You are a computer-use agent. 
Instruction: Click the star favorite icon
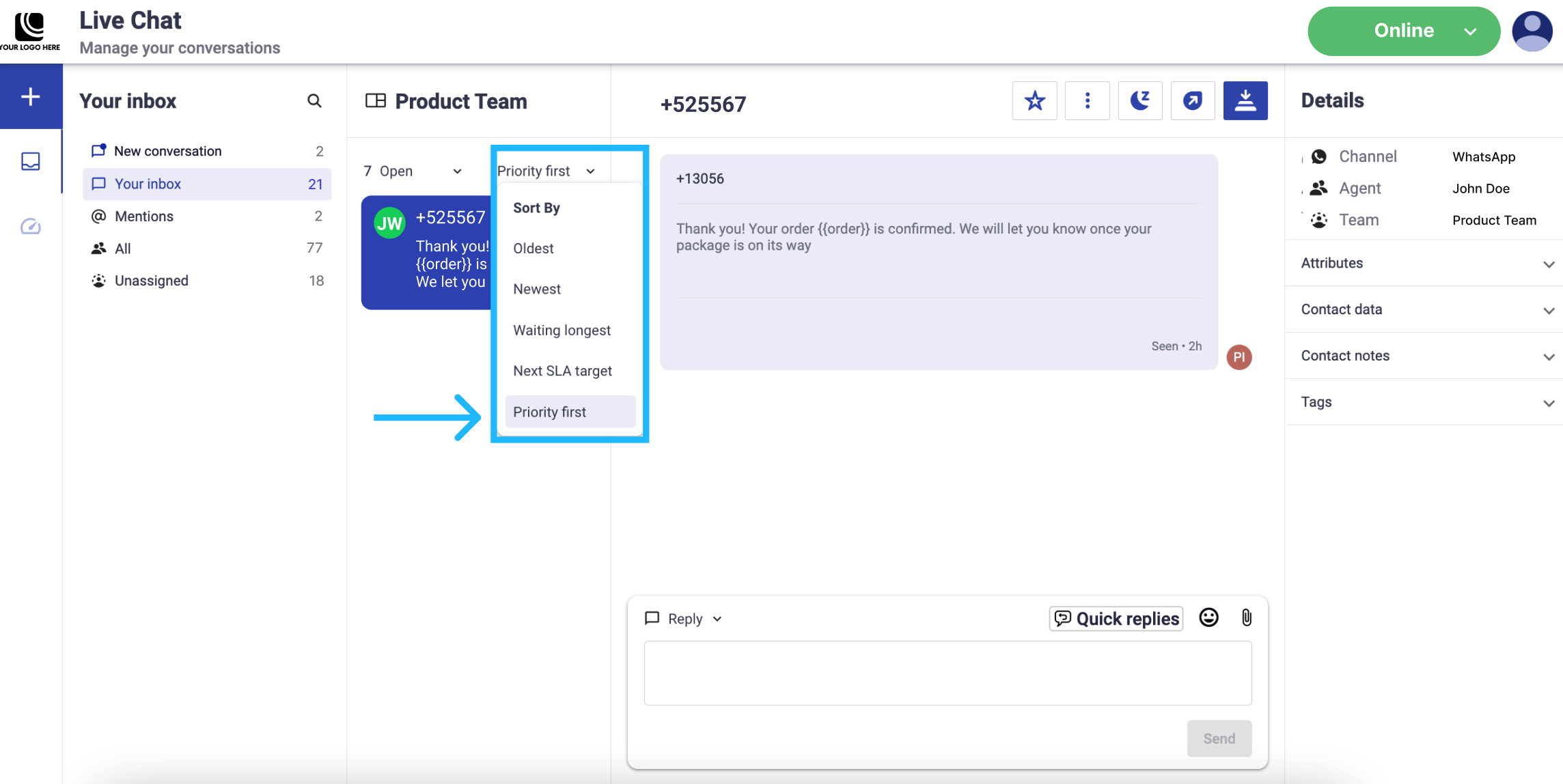pyautogui.click(x=1034, y=101)
